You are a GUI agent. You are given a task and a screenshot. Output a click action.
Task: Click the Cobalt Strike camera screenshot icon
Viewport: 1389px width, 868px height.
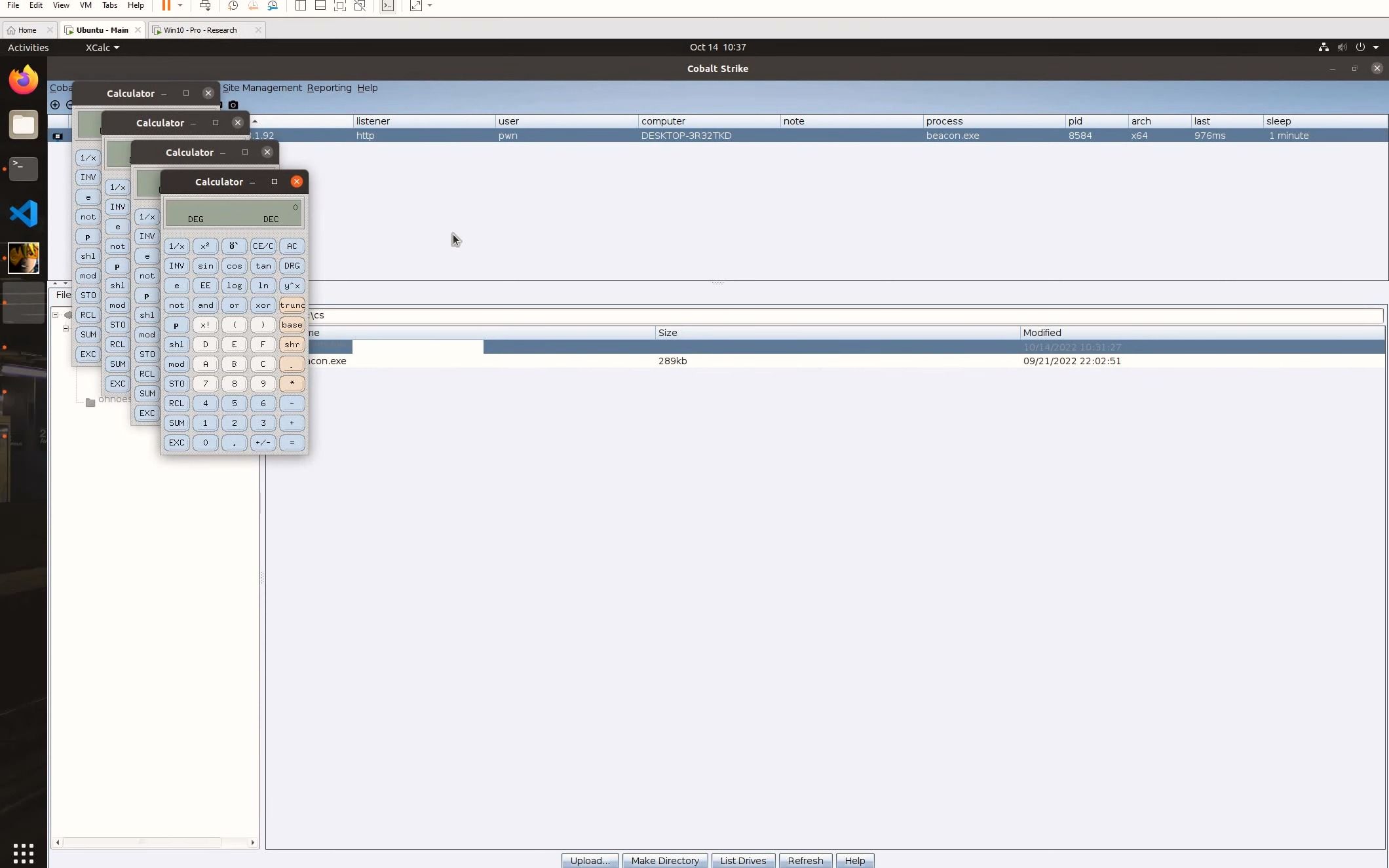[x=233, y=105]
